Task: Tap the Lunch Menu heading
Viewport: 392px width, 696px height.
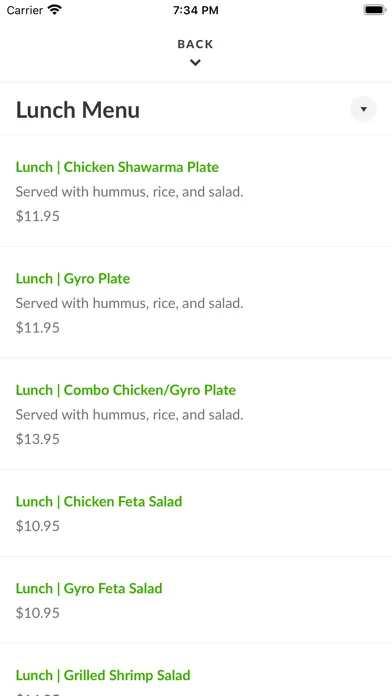Action: (x=78, y=110)
